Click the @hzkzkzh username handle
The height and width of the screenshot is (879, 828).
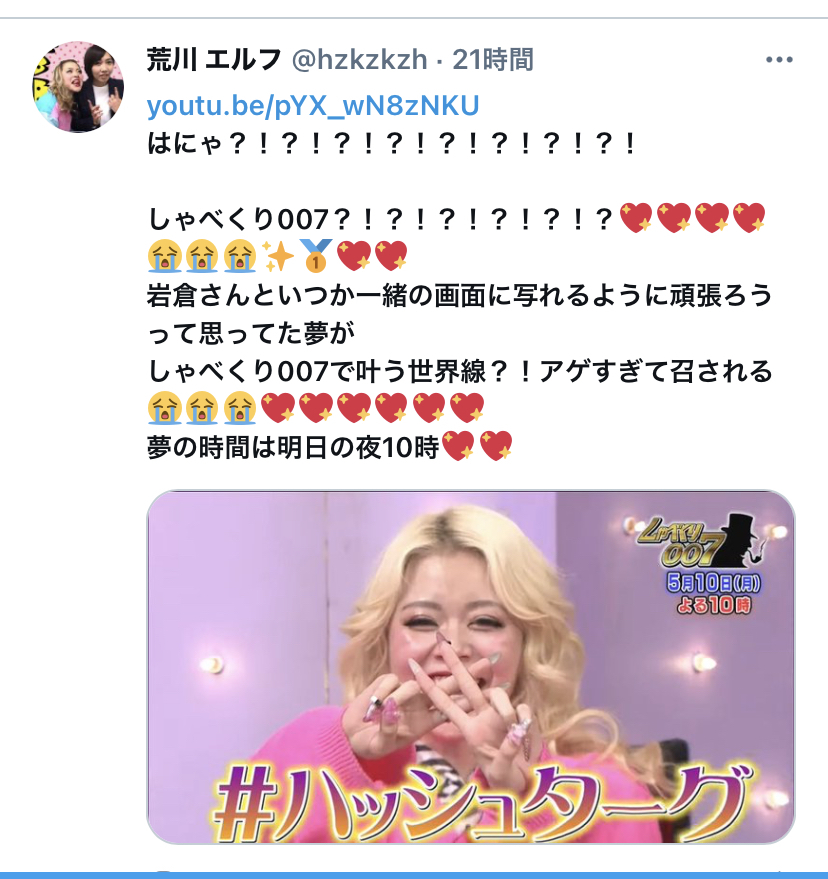(x=359, y=59)
